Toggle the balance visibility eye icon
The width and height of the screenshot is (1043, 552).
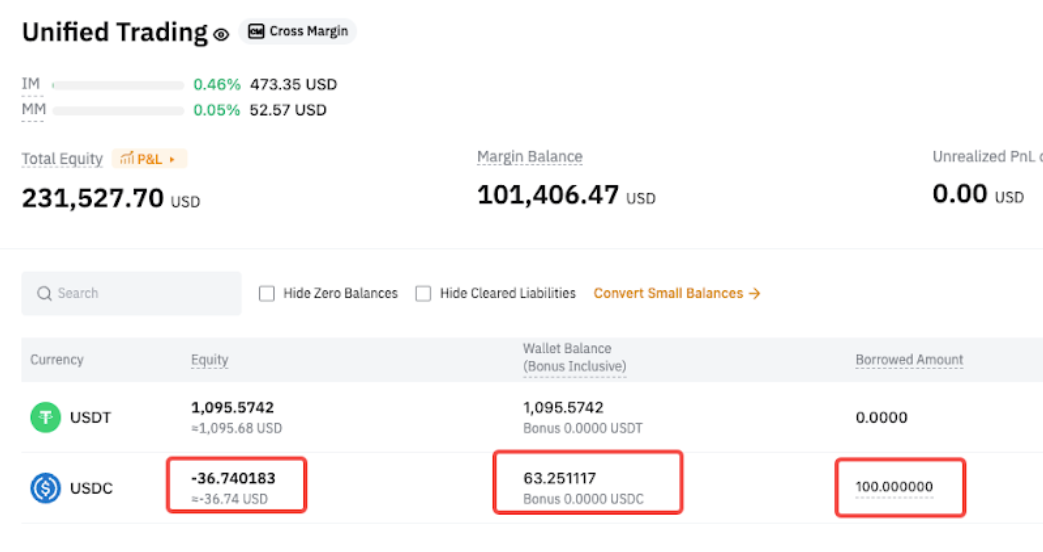click(x=221, y=35)
